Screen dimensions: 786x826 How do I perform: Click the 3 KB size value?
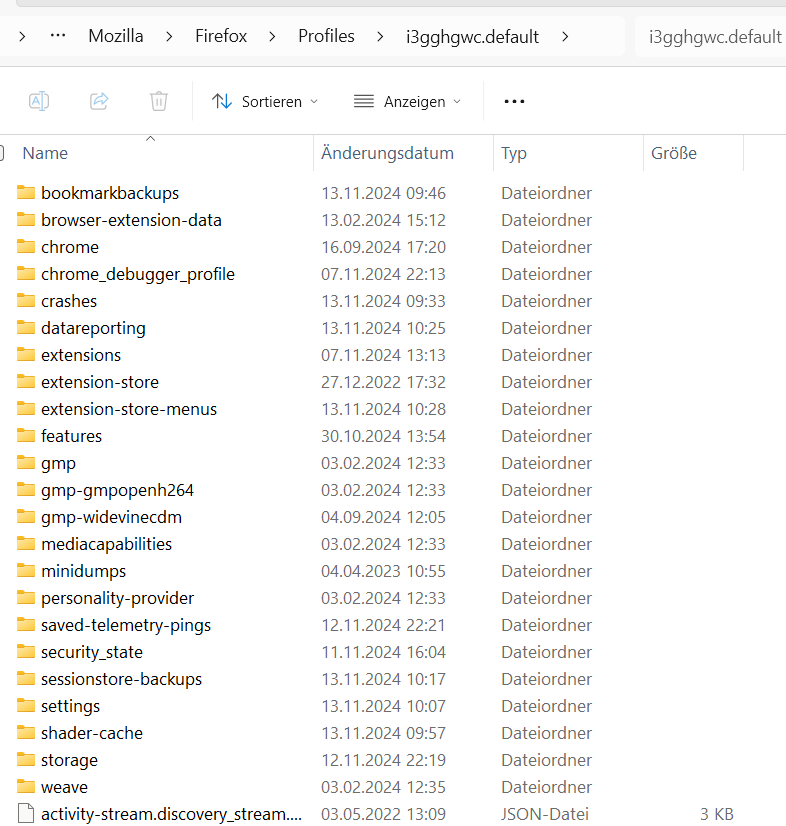click(x=716, y=814)
